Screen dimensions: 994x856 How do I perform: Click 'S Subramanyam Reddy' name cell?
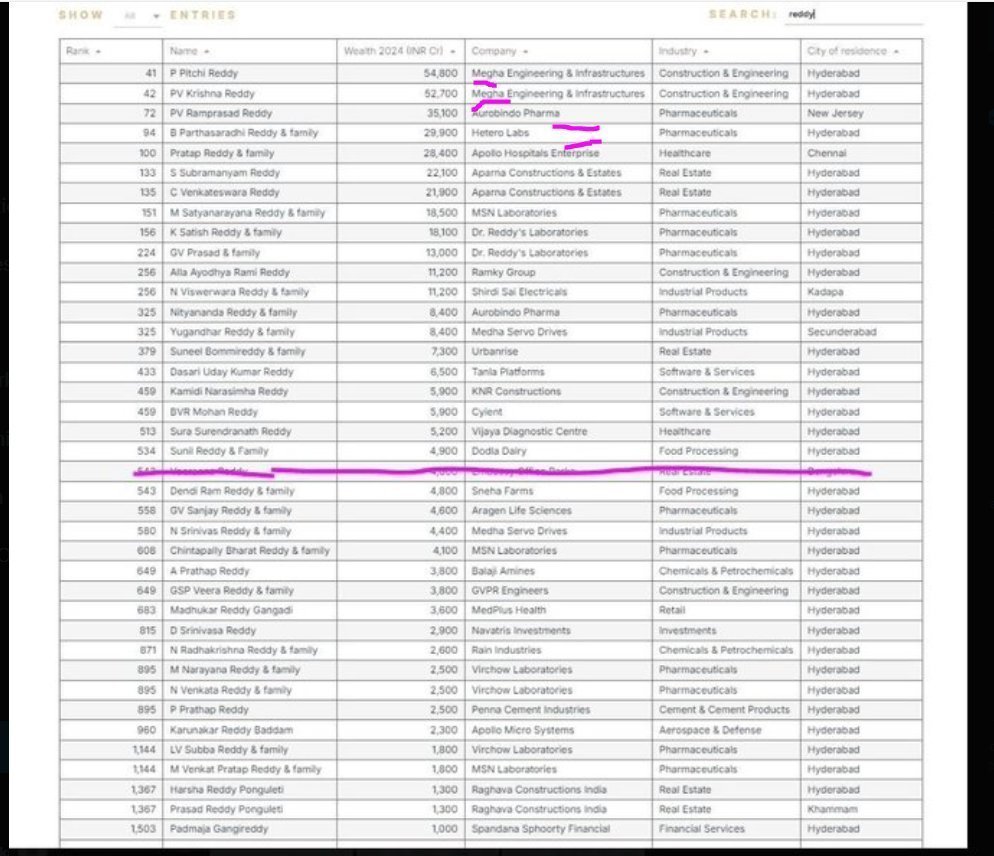coord(249,173)
